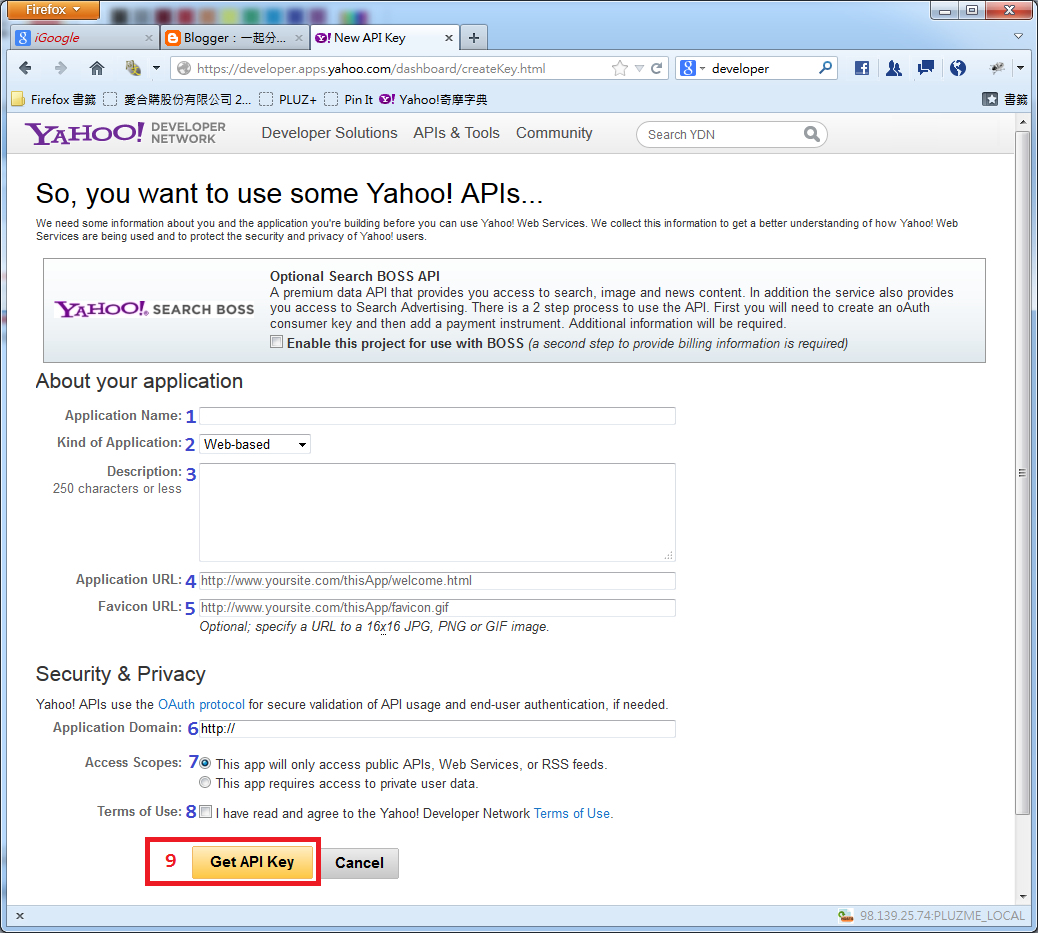Close the iGoogle tab
The height and width of the screenshot is (933, 1038).
click(148, 38)
